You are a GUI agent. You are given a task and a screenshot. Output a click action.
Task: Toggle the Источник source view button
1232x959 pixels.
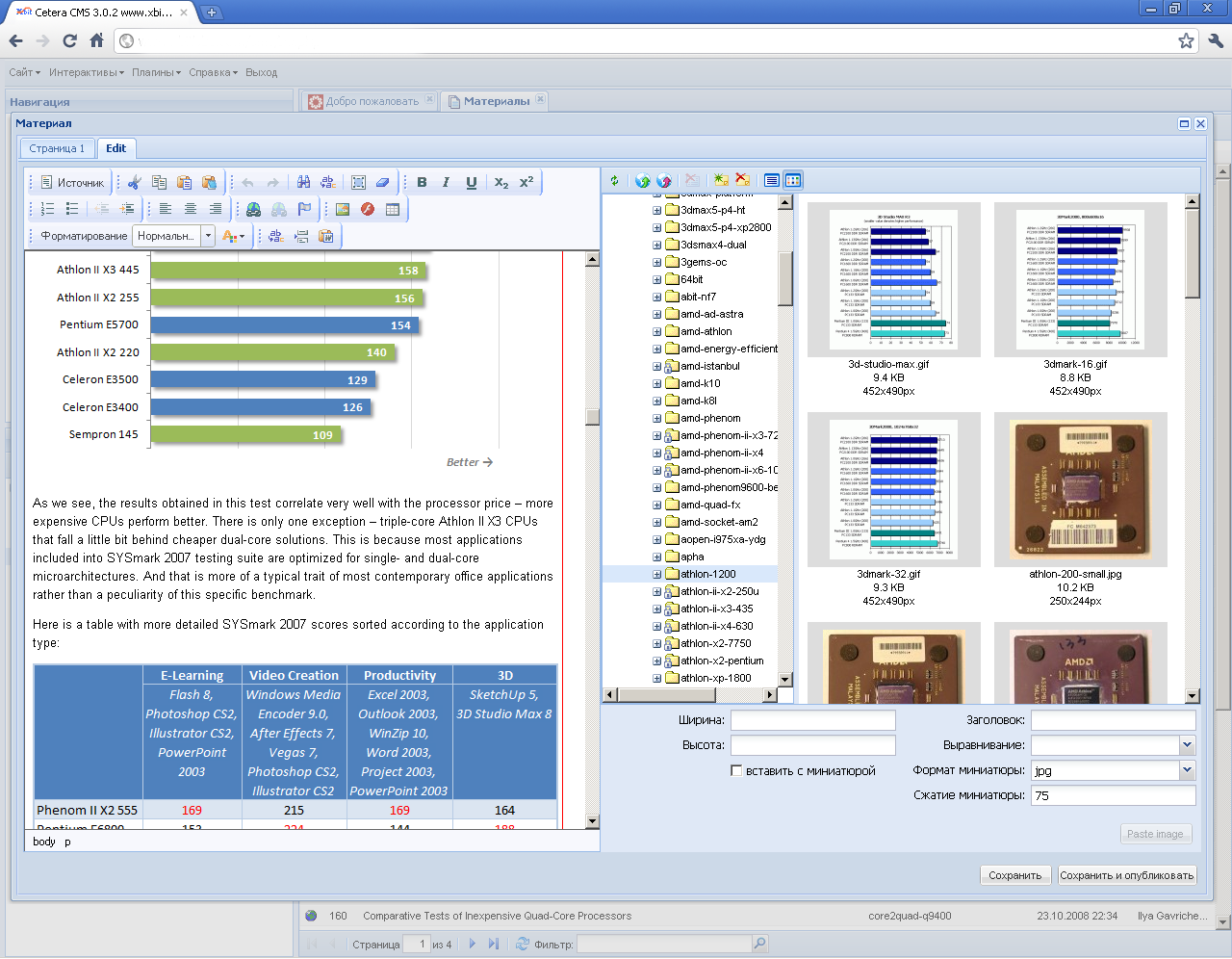tap(72, 182)
